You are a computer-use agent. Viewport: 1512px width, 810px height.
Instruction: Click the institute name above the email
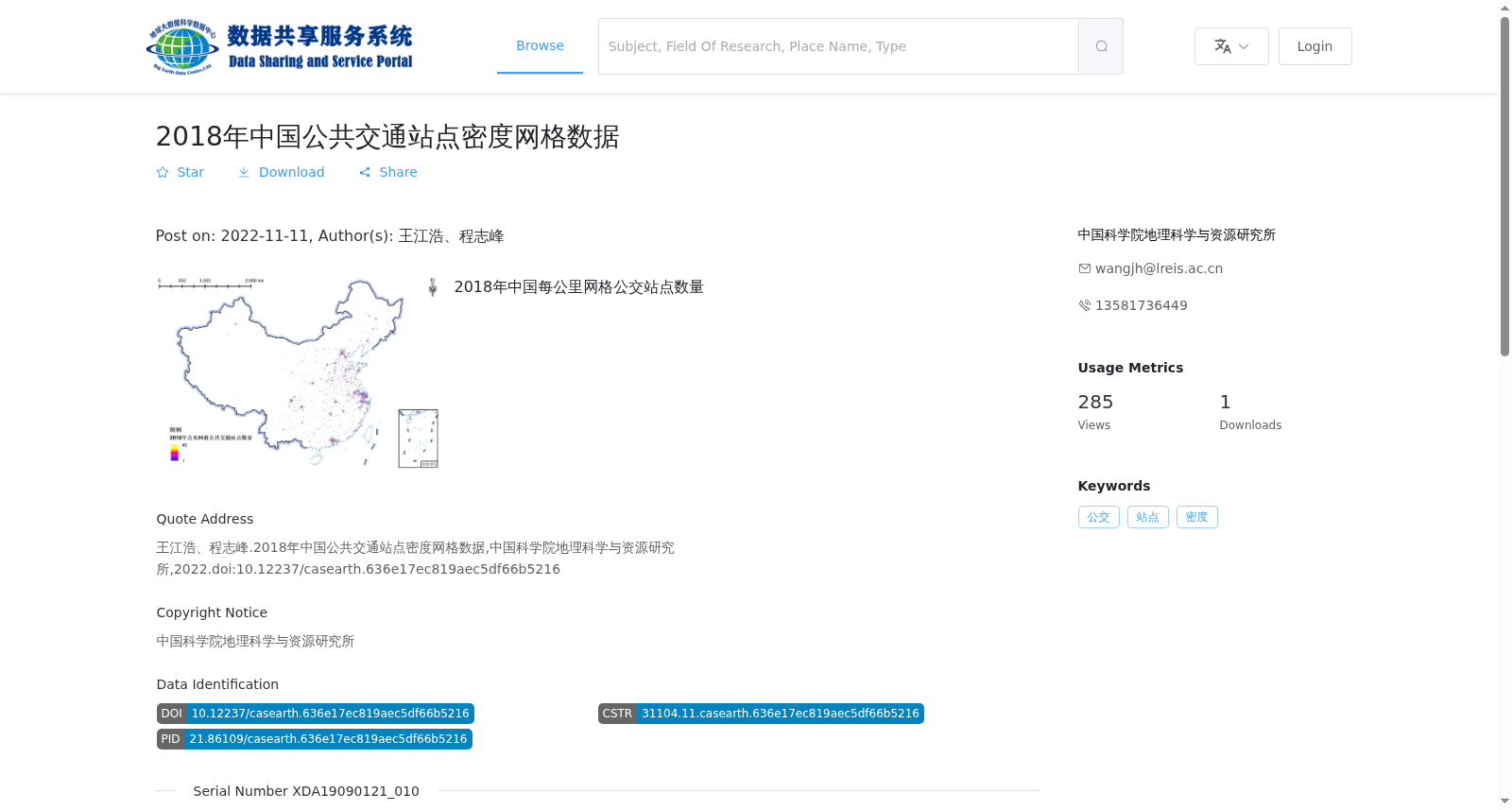pyautogui.click(x=1177, y=234)
